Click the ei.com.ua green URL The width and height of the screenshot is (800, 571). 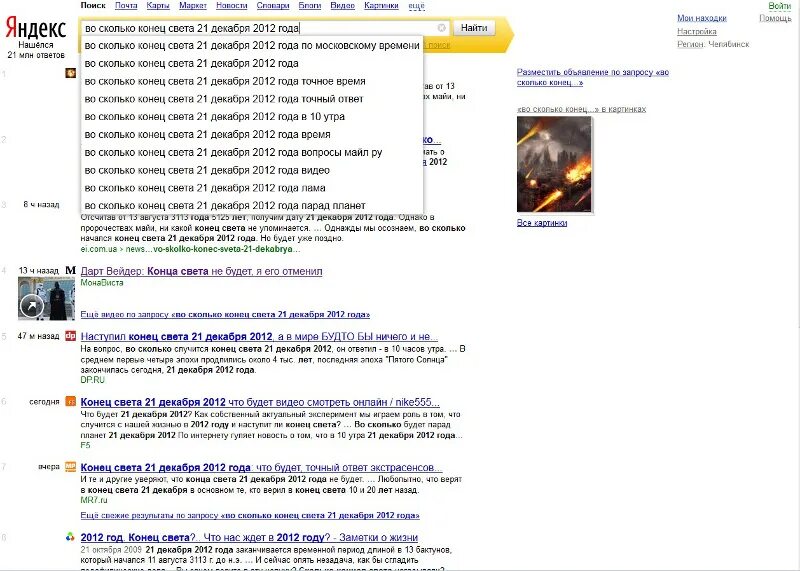click(190, 249)
